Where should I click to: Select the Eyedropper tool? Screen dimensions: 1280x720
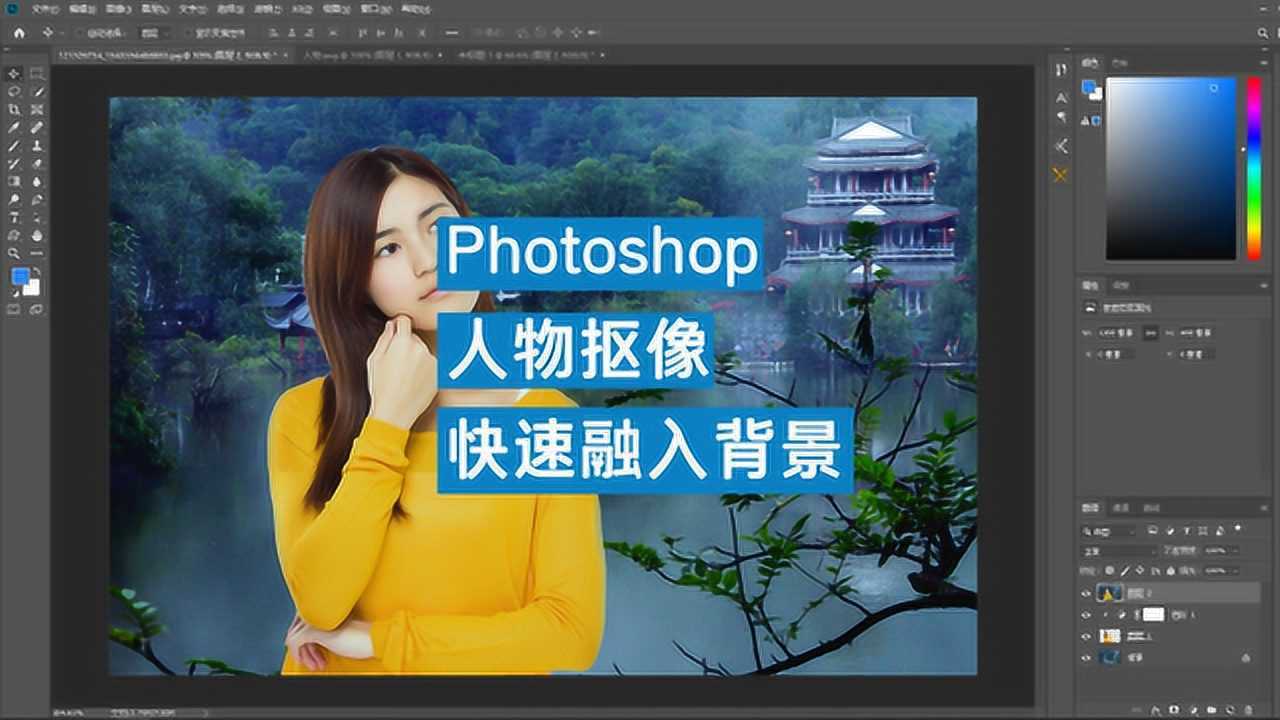point(14,127)
